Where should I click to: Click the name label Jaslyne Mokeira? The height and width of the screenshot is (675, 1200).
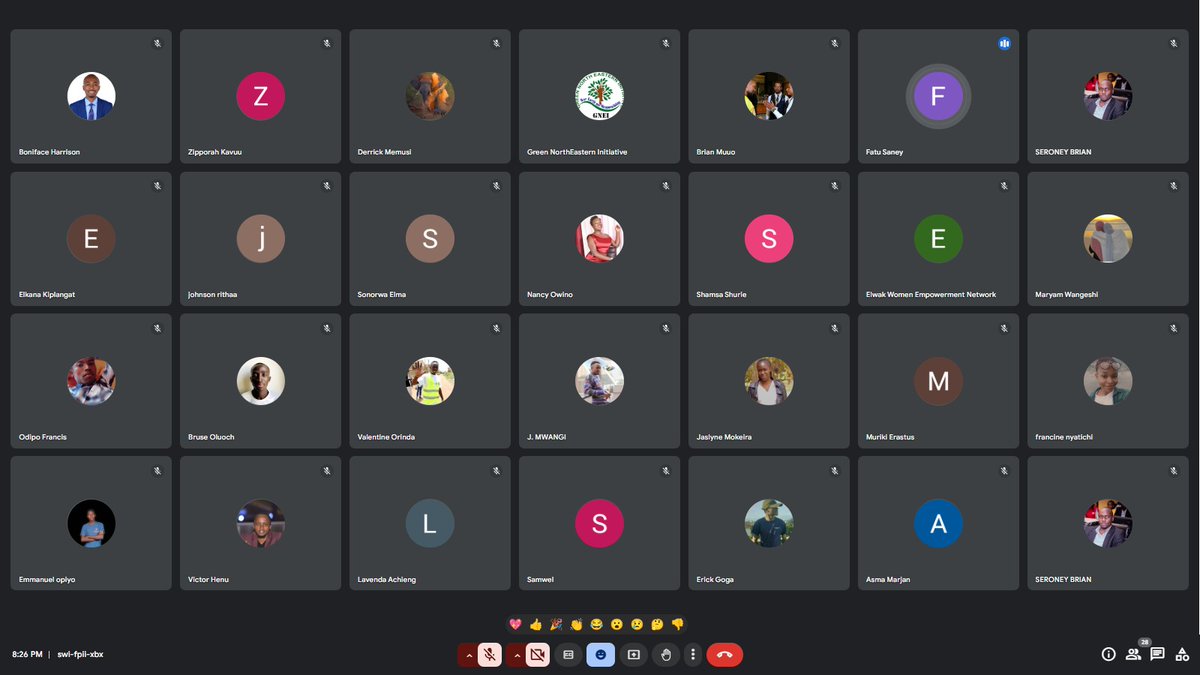tap(724, 437)
